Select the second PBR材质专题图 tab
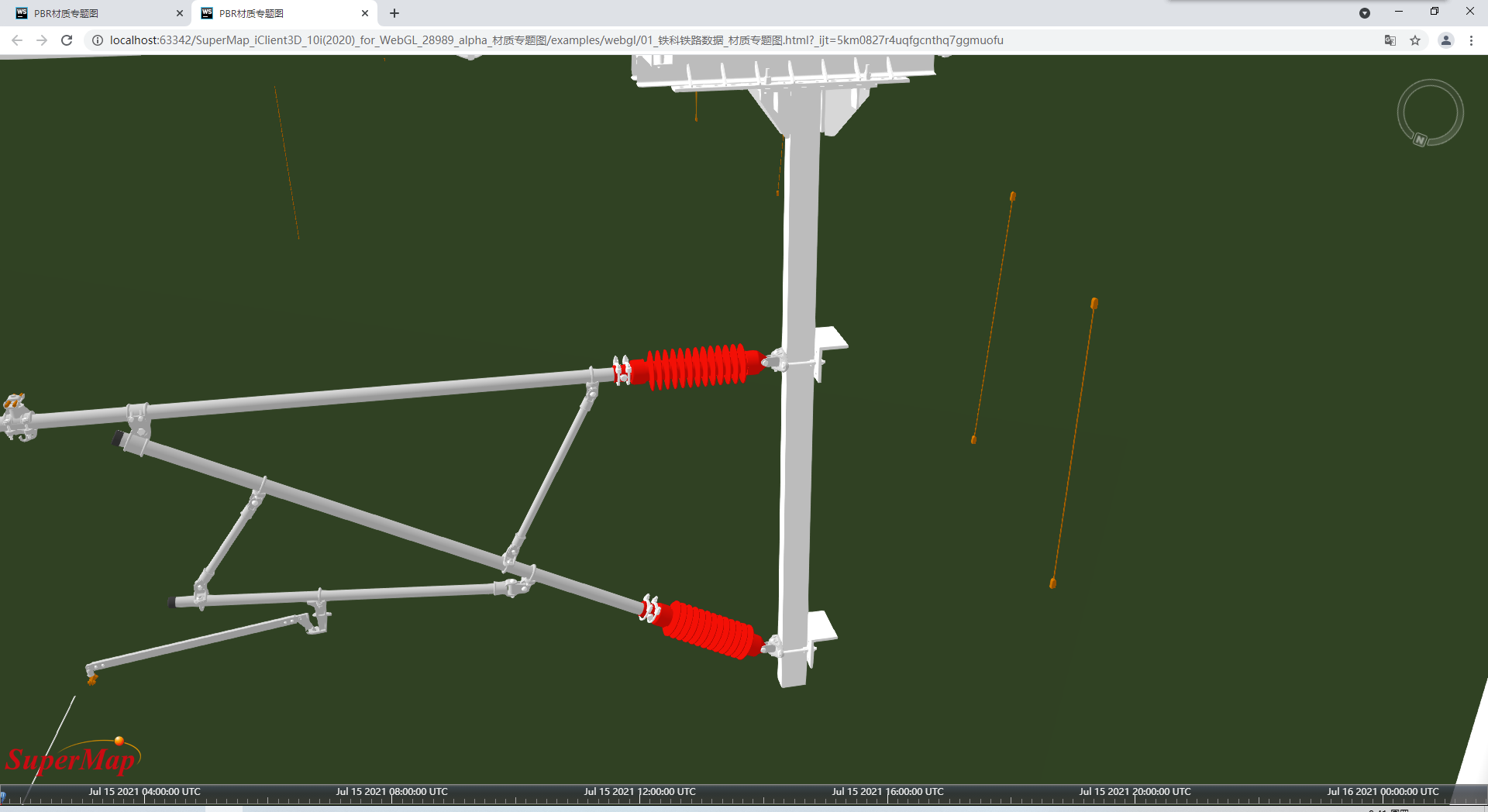 pyautogui.click(x=279, y=13)
